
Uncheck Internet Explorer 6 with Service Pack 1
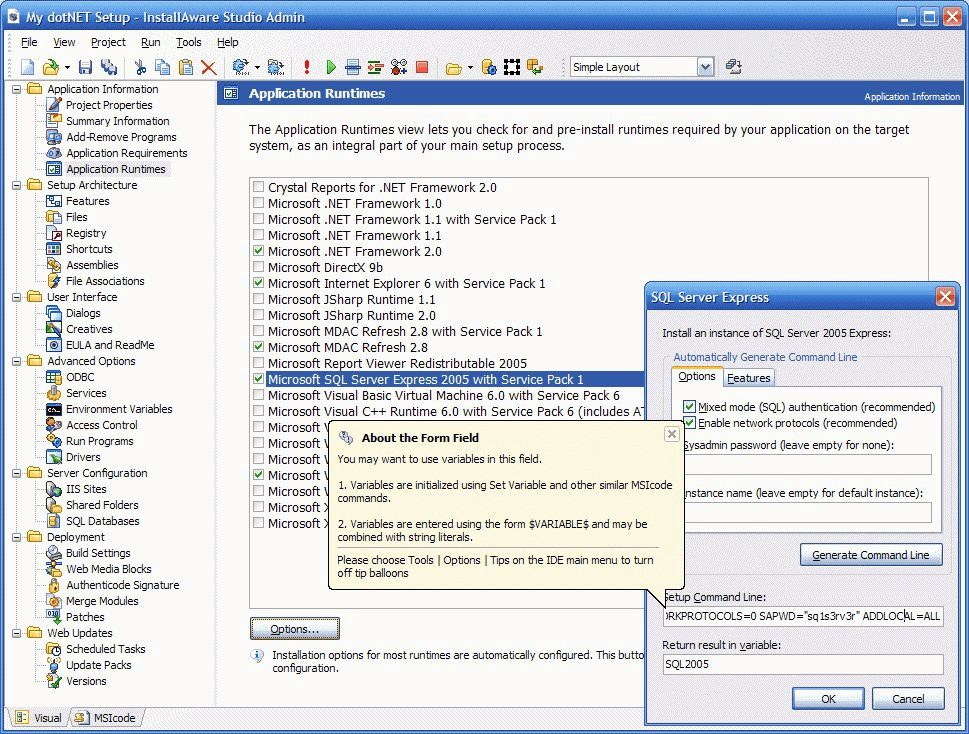[x=258, y=283]
